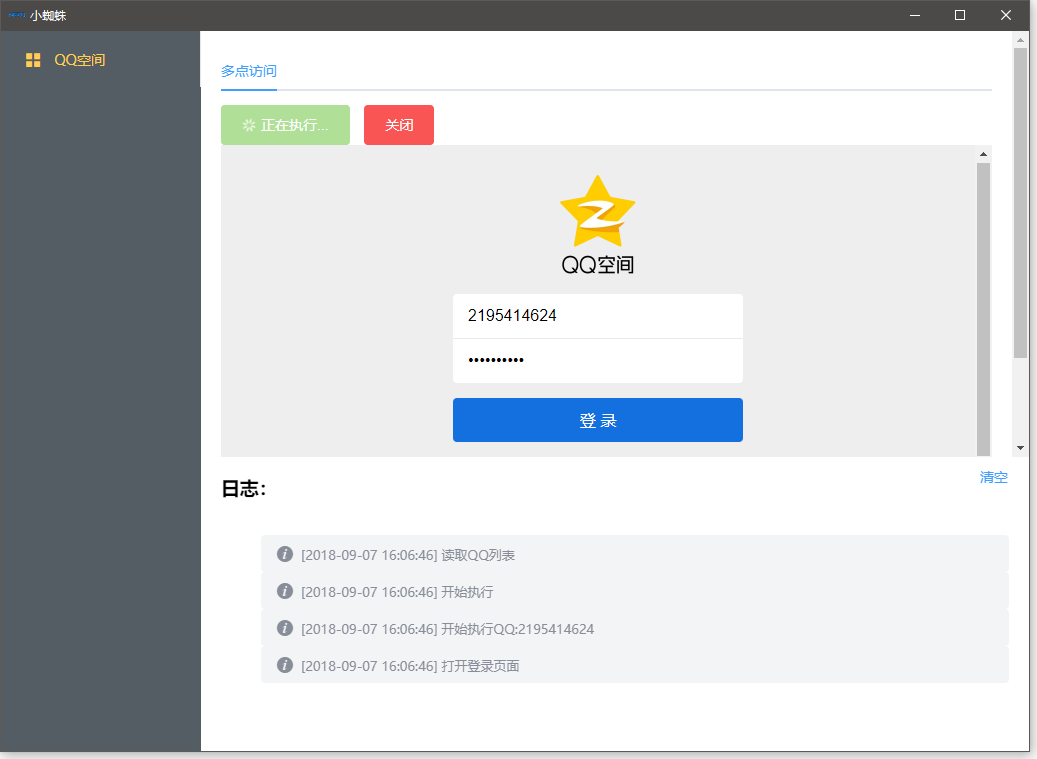The image size is (1037, 759).
Task: Click the outer page scrollbar thumb
Action: [x=1020, y=203]
